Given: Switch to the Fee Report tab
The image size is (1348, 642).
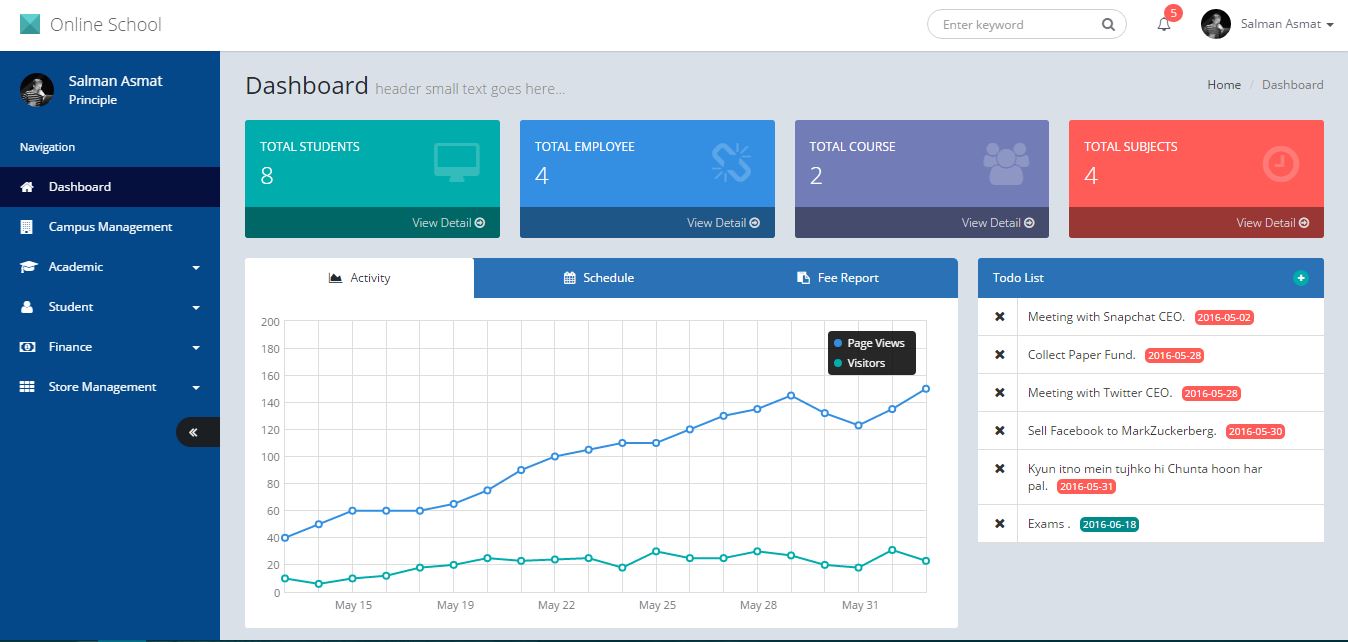Looking at the screenshot, I should 837,278.
